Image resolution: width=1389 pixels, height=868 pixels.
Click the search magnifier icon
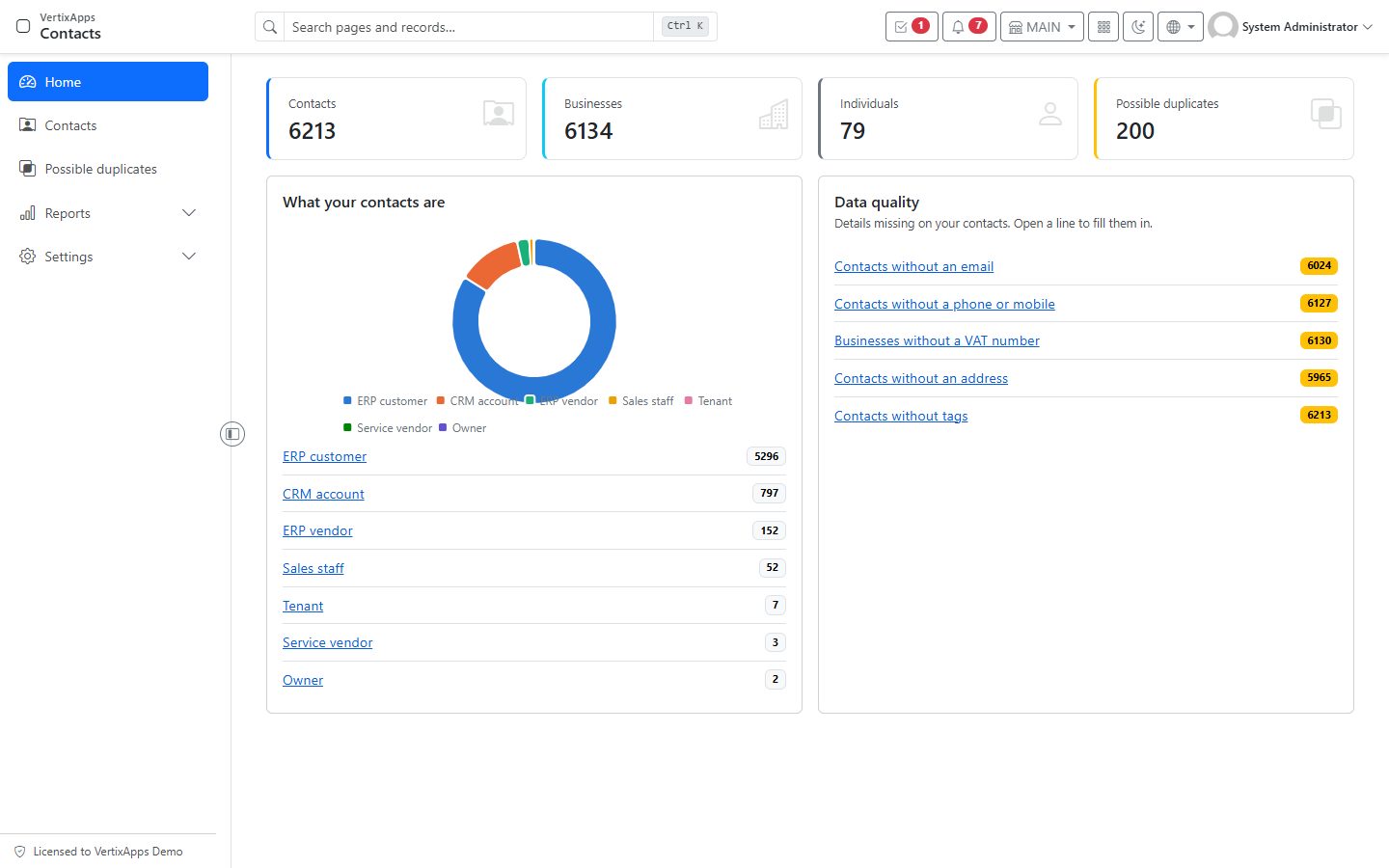pyautogui.click(x=270, y=27)
